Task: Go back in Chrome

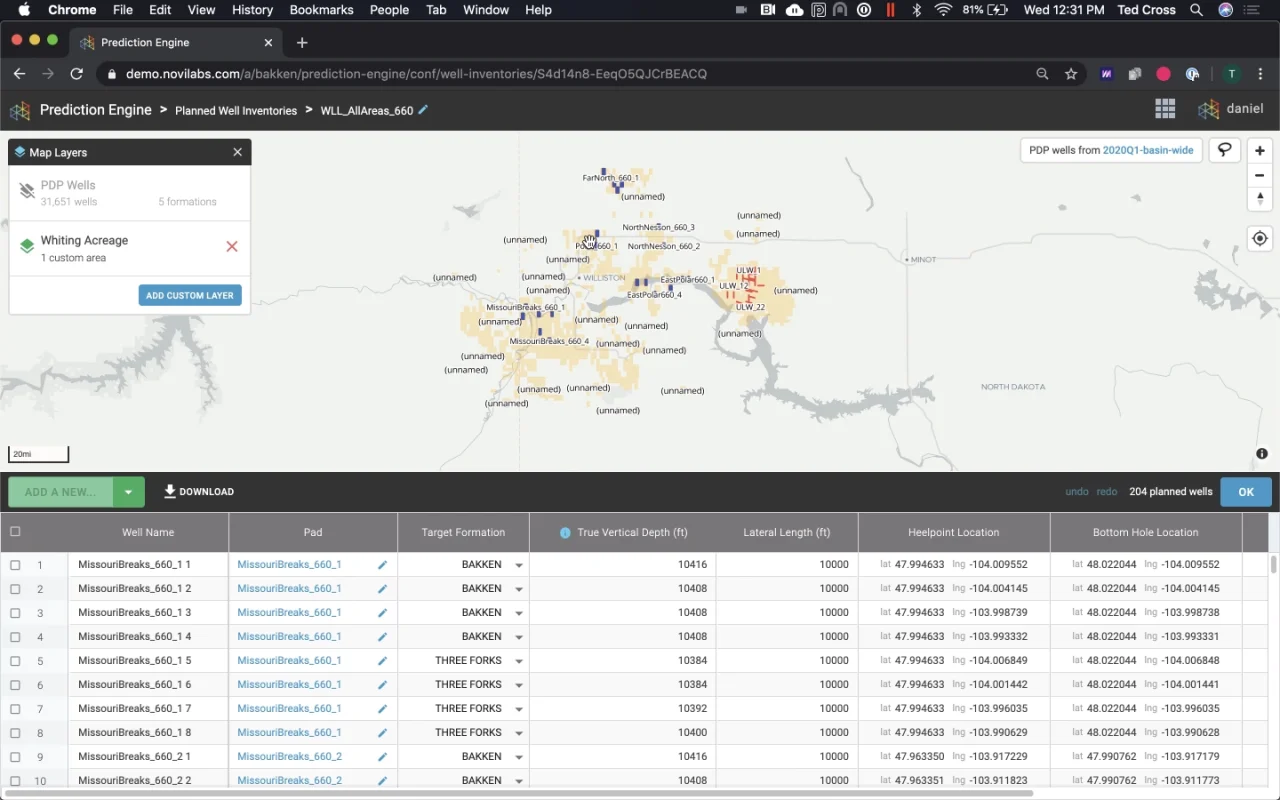Action: click(x=19, y=74)
